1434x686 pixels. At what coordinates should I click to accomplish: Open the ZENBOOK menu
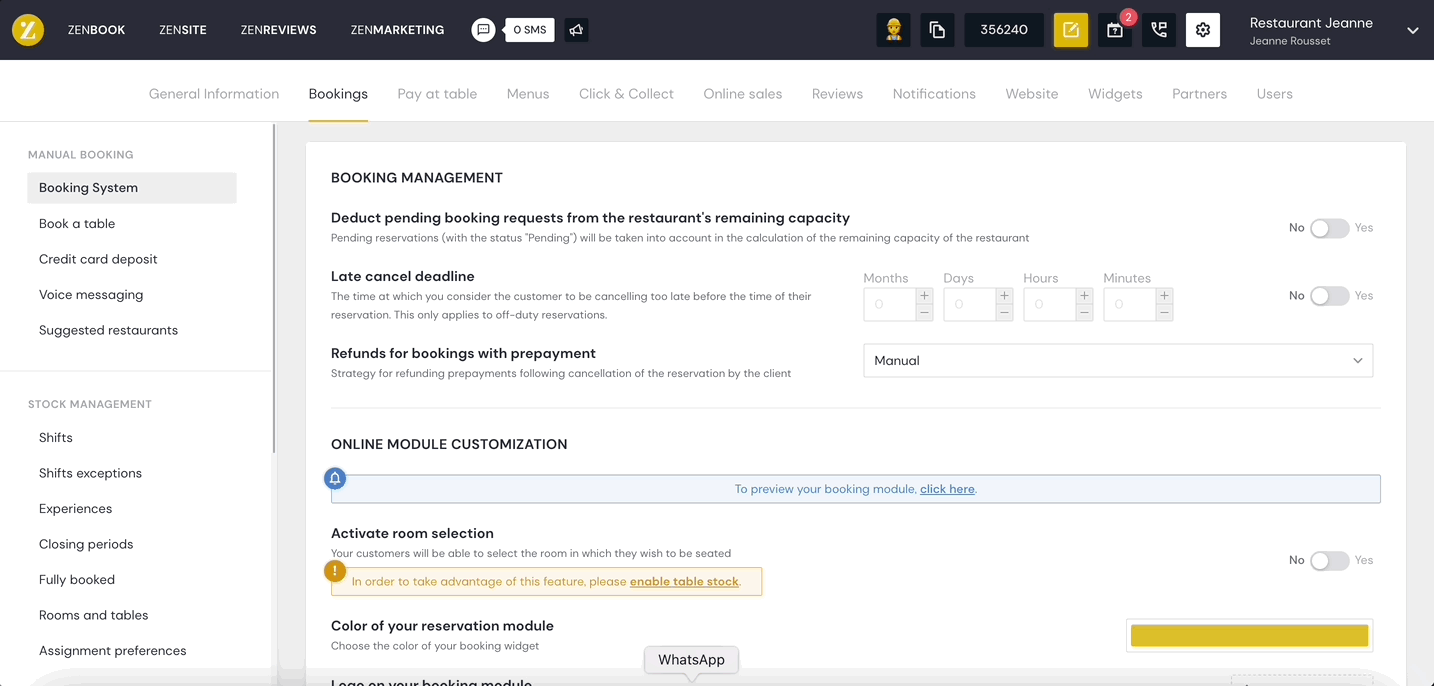click(x=96, y=30)
